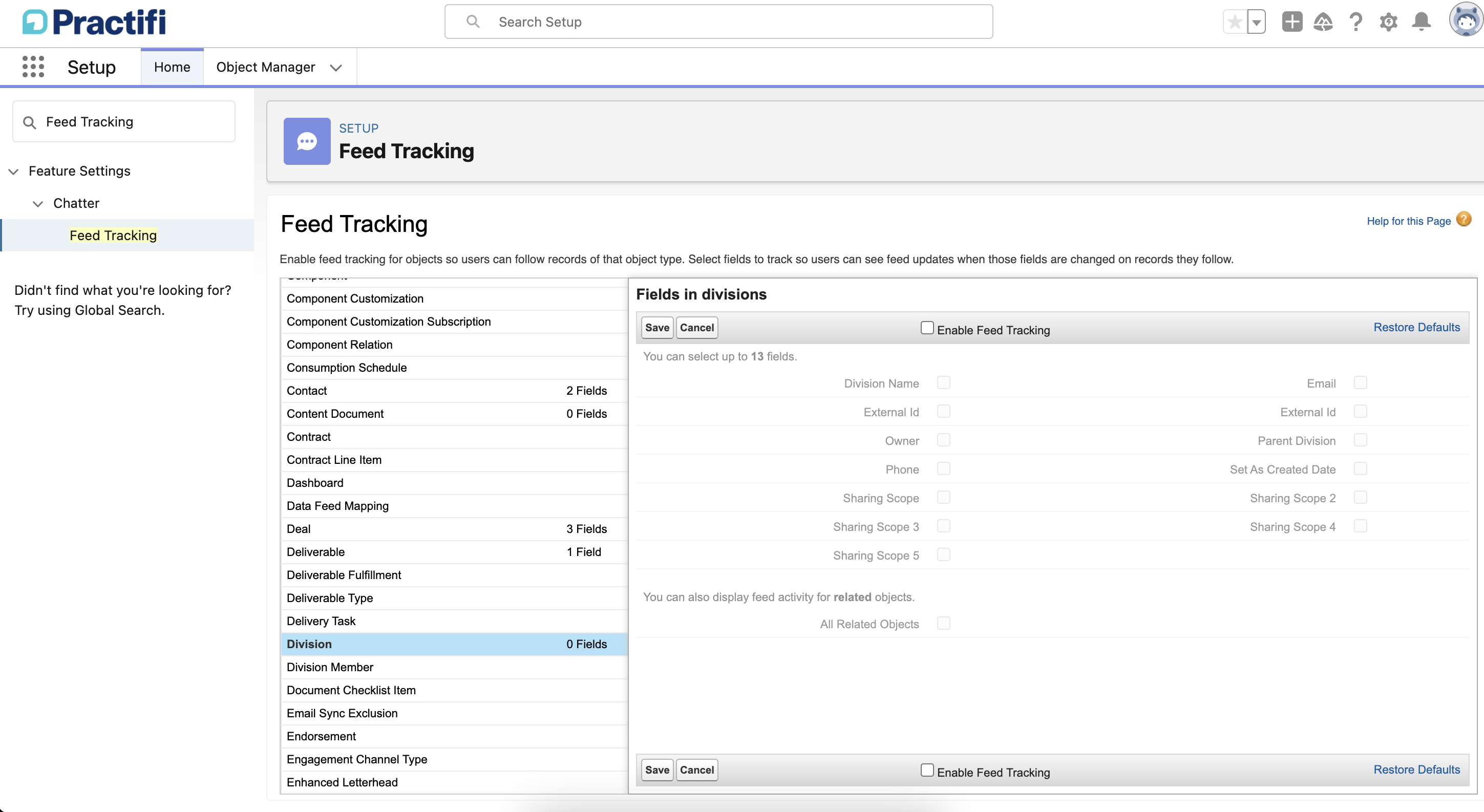Open the notifications bell

pos(1421,22)
